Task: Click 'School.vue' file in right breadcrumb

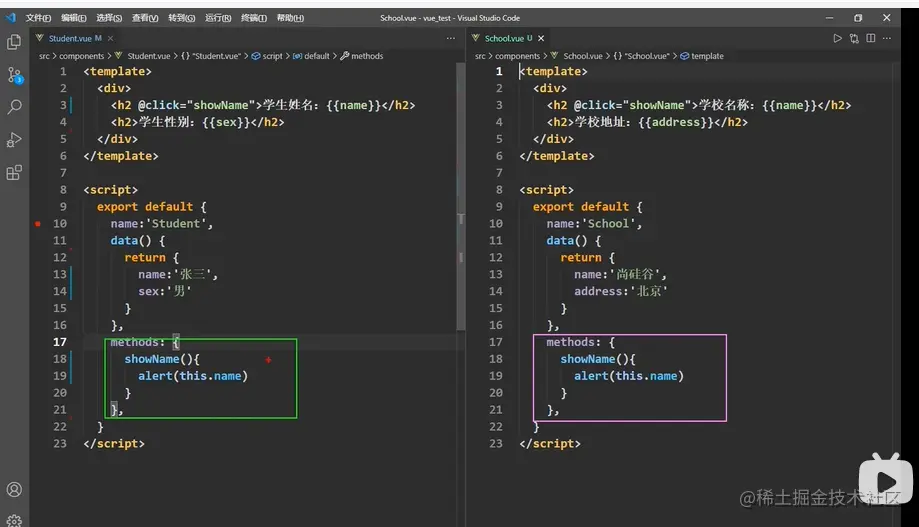Action: tap(583, 56)
